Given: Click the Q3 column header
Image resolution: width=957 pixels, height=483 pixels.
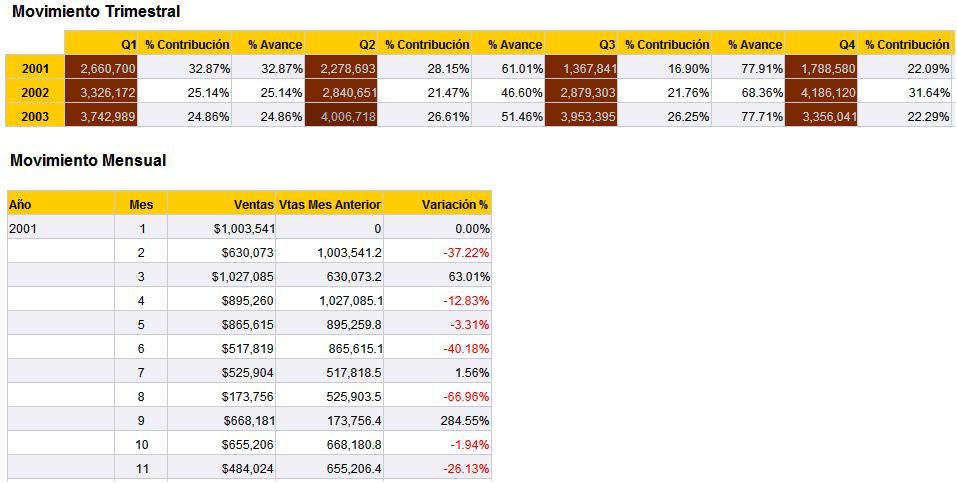Looking at the screenshot, I should point(581,44).
